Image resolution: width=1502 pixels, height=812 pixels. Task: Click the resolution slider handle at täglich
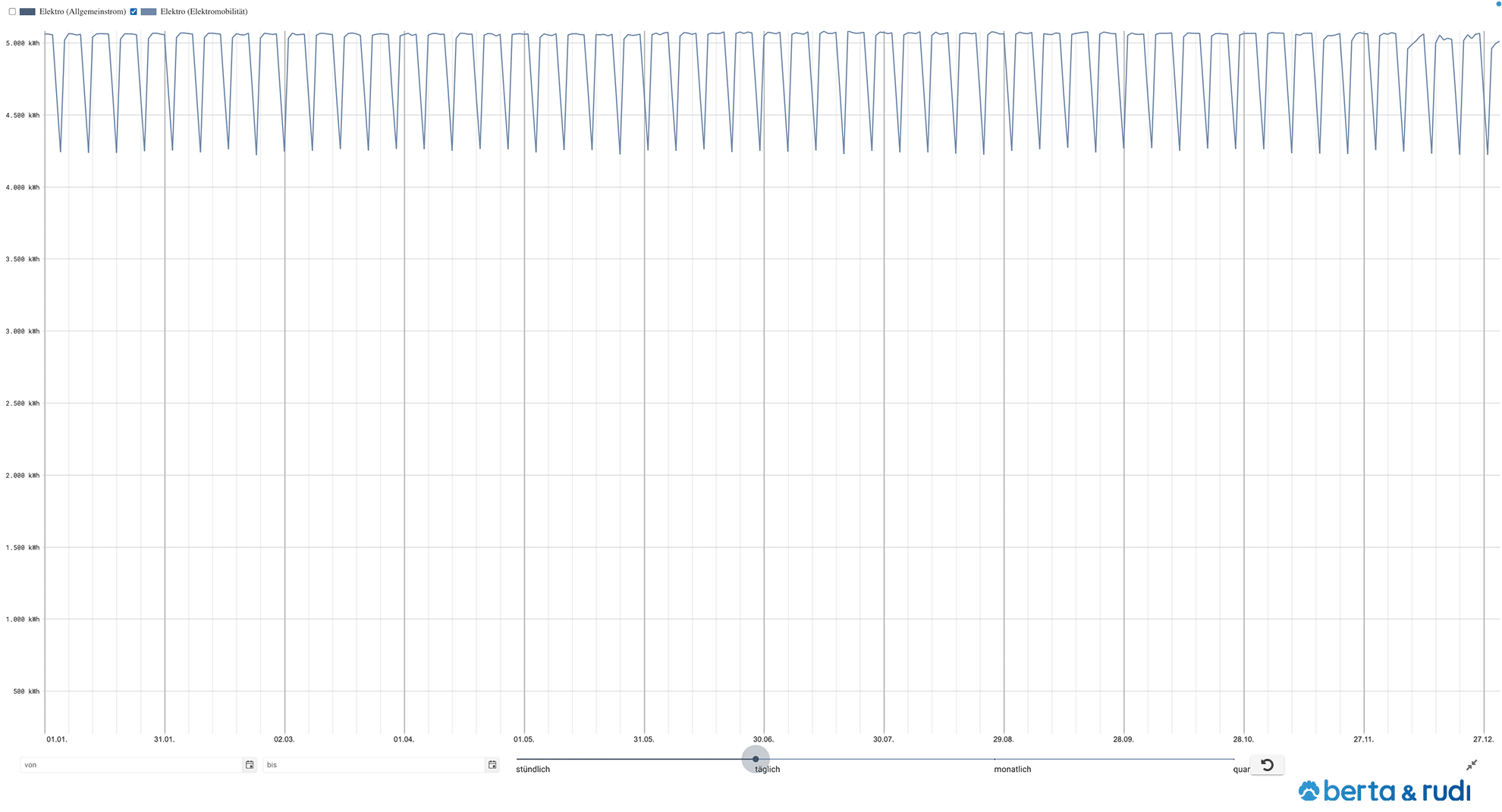756,759
